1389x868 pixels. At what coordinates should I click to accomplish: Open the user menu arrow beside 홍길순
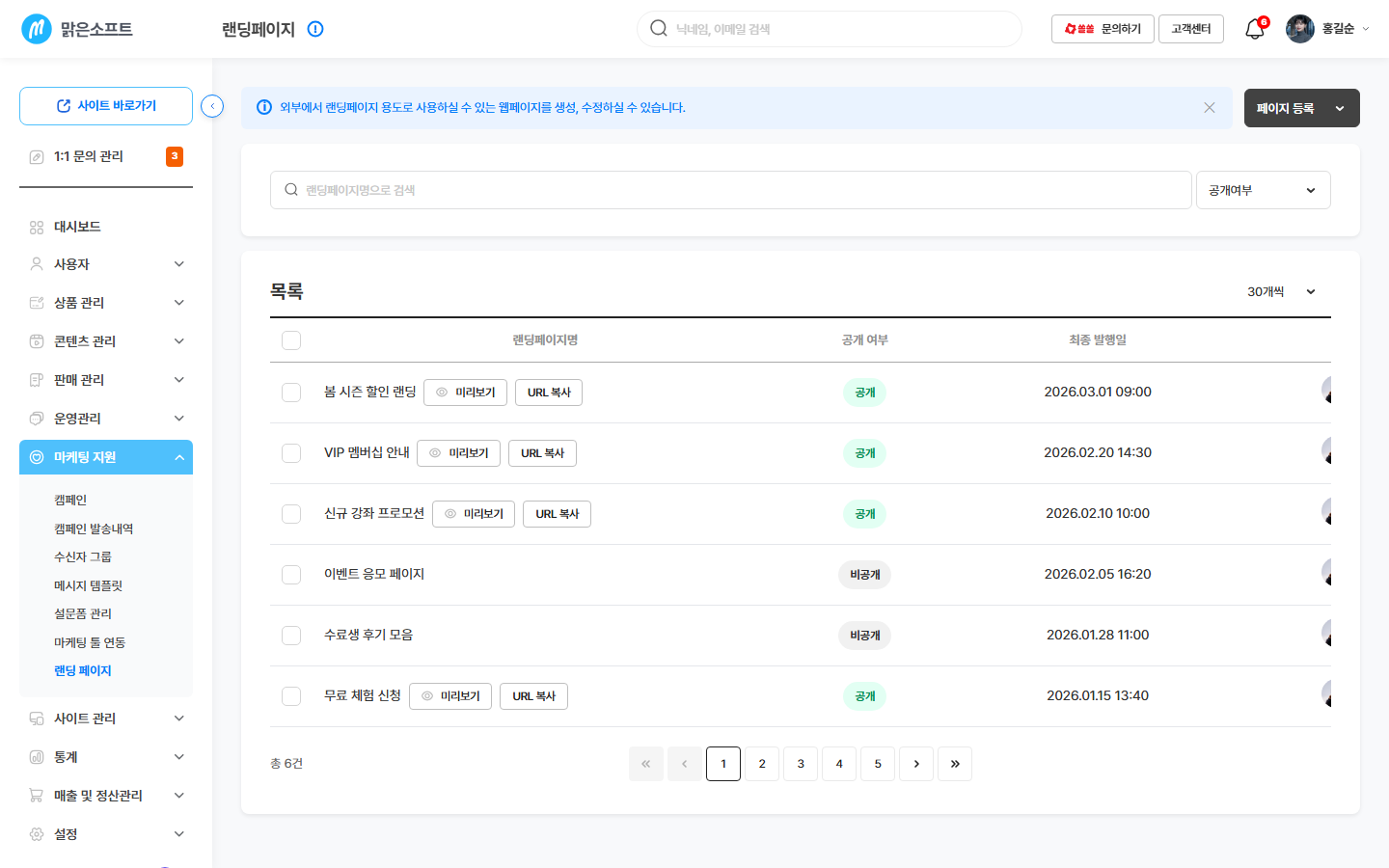tap(1366, 29)
